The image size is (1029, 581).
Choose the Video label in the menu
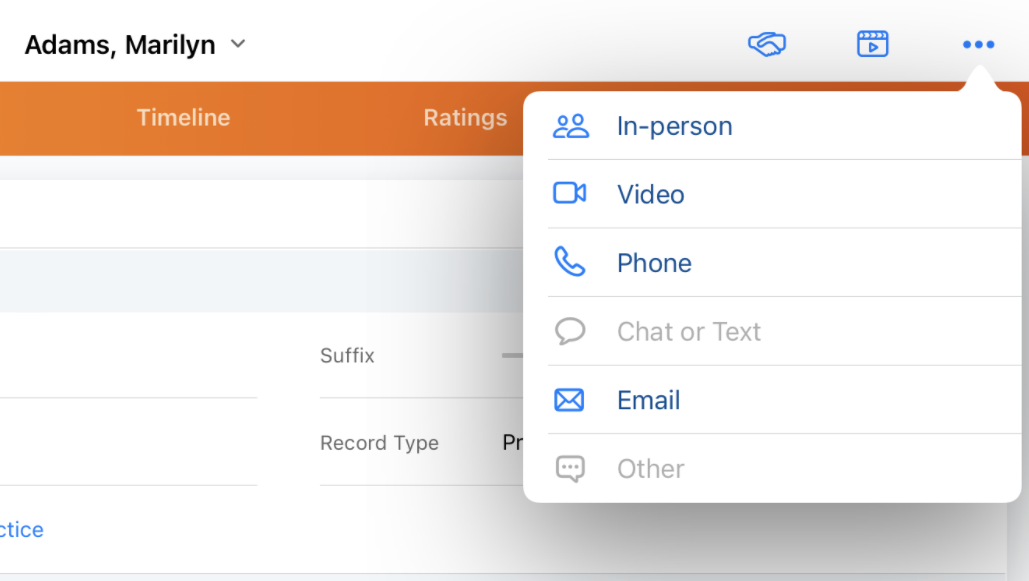pos(650,194)
